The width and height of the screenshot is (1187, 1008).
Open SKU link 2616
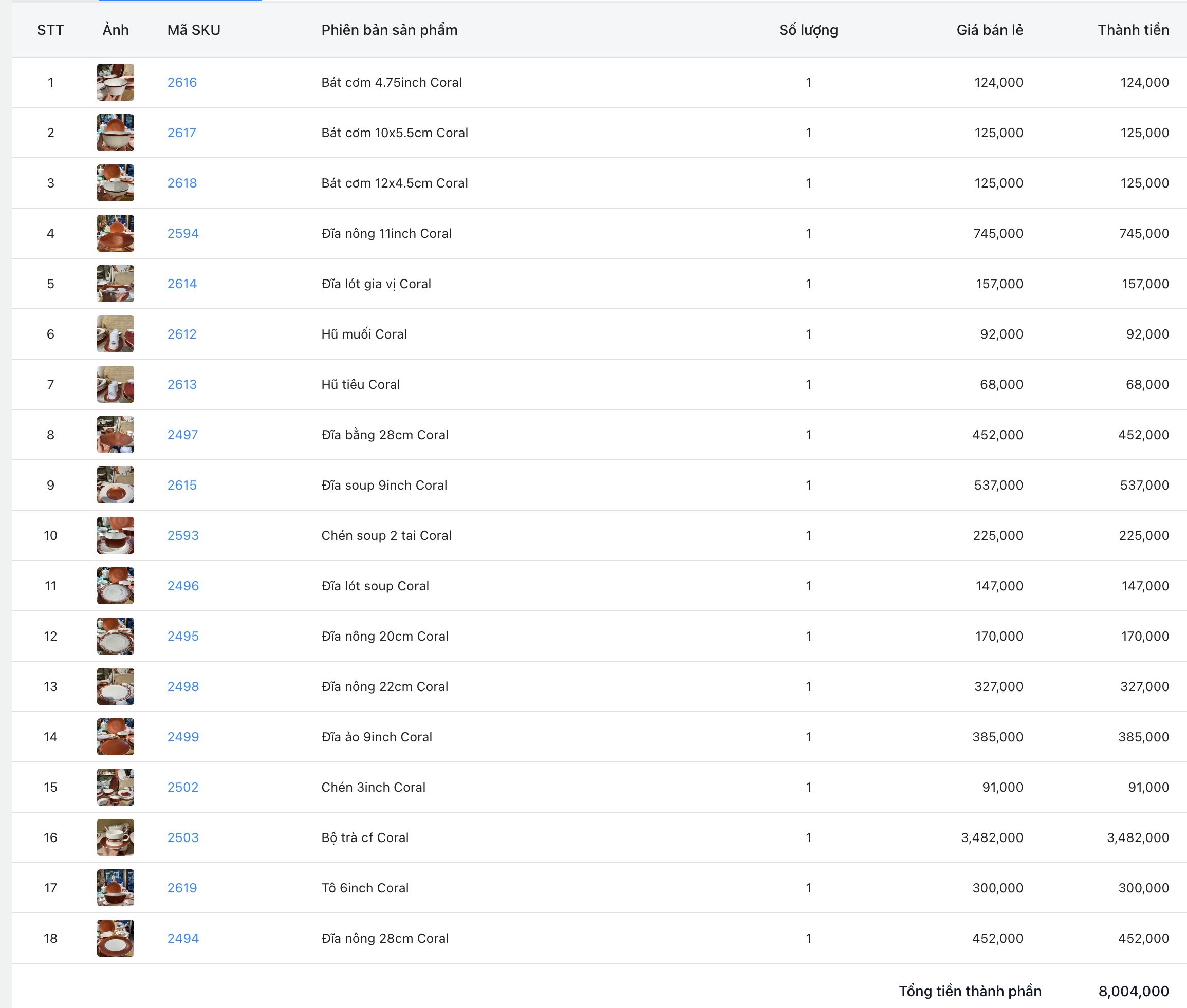click(182, 82)
